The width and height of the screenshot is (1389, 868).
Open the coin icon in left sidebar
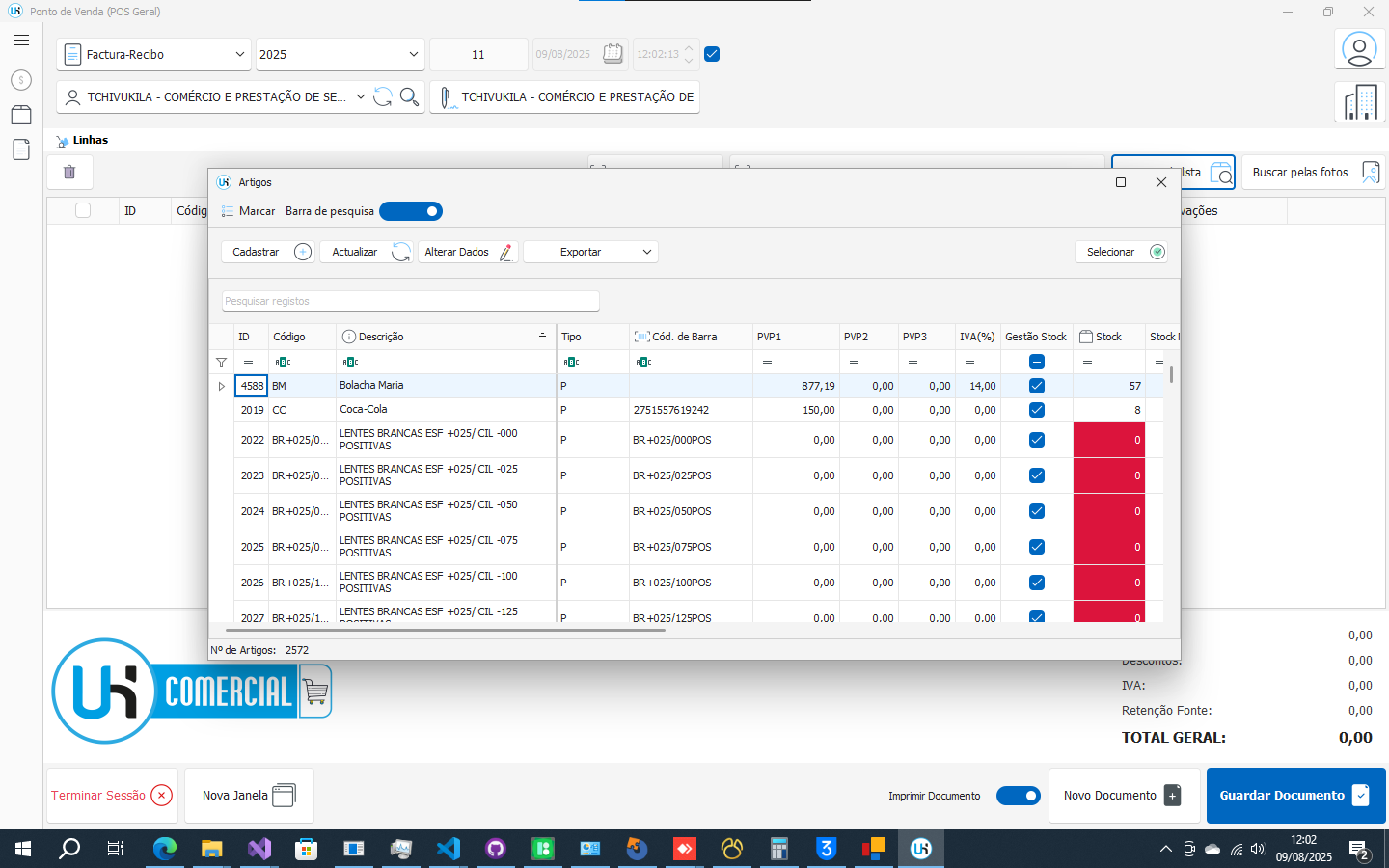[21, 80]
